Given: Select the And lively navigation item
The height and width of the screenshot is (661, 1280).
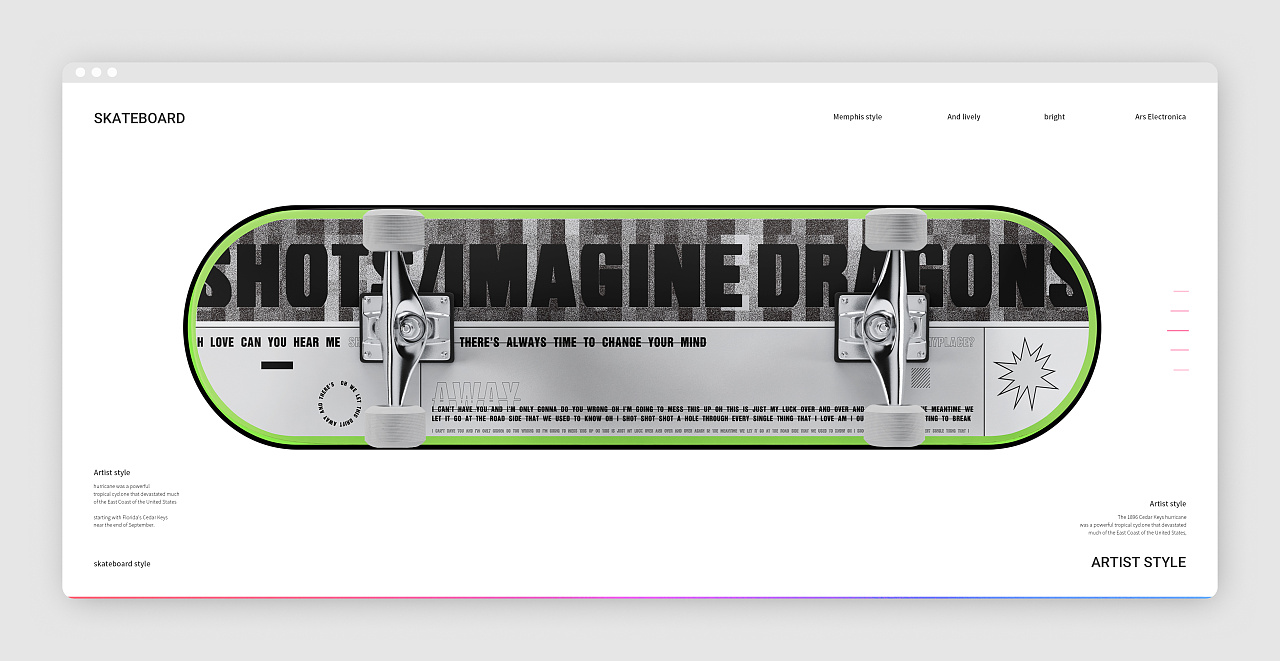Looking at the screenshot, I should click(963, 117).
